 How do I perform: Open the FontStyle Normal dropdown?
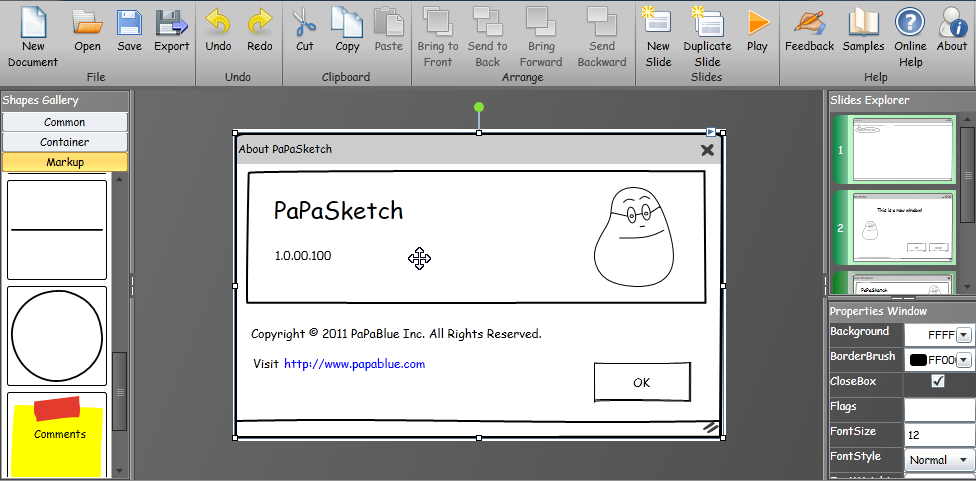pyautogui.click(x=938, y=459)
